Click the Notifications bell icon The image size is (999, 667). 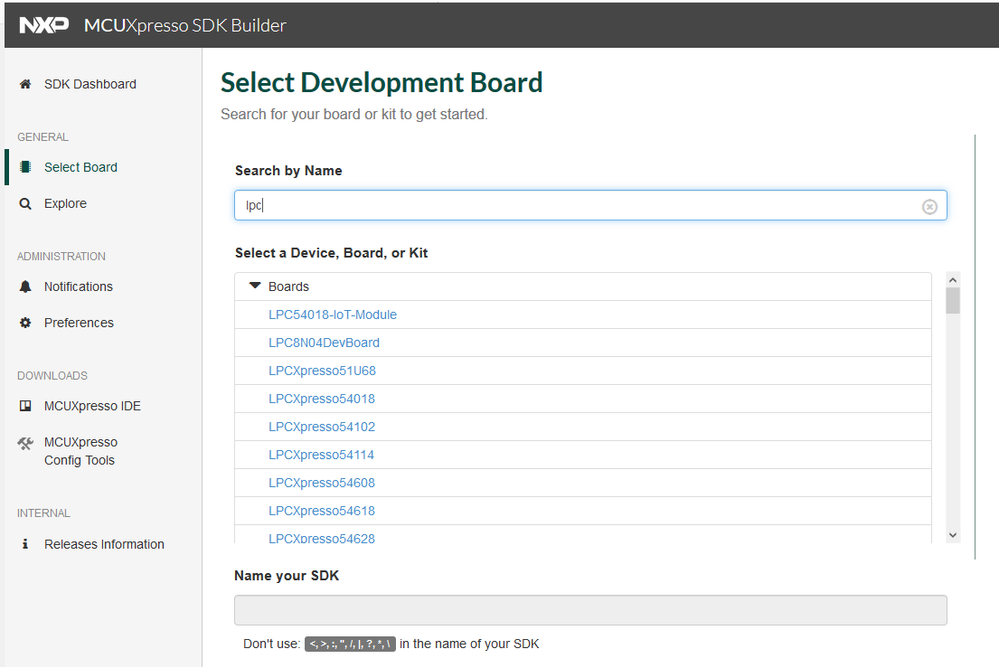click(x=25, y=287)
